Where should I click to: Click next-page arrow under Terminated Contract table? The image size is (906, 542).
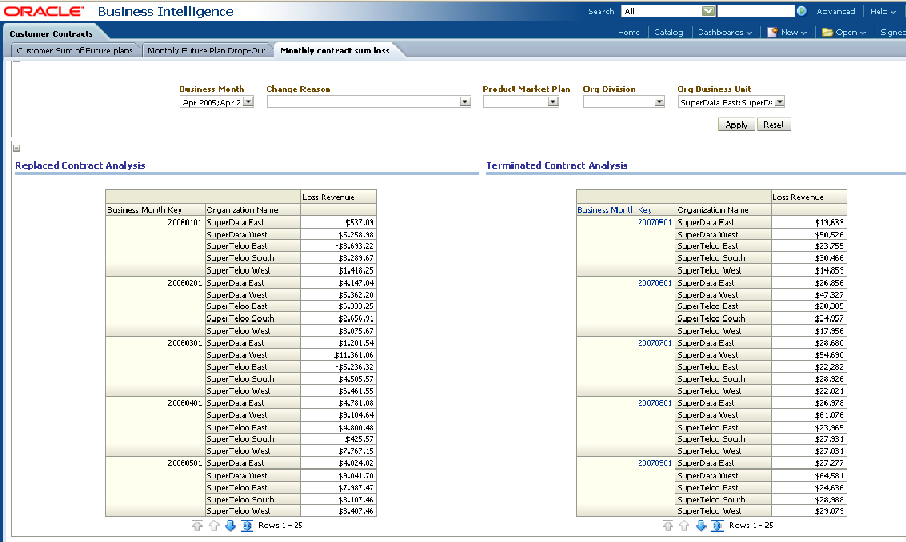click(701, 526)
